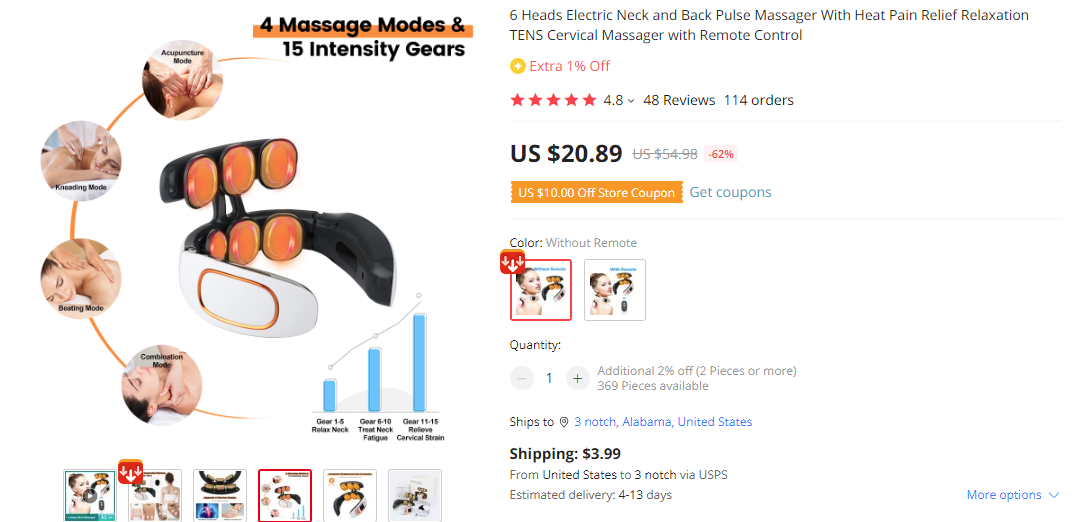Open the 48 Reviews link

(x=679, y=100)
